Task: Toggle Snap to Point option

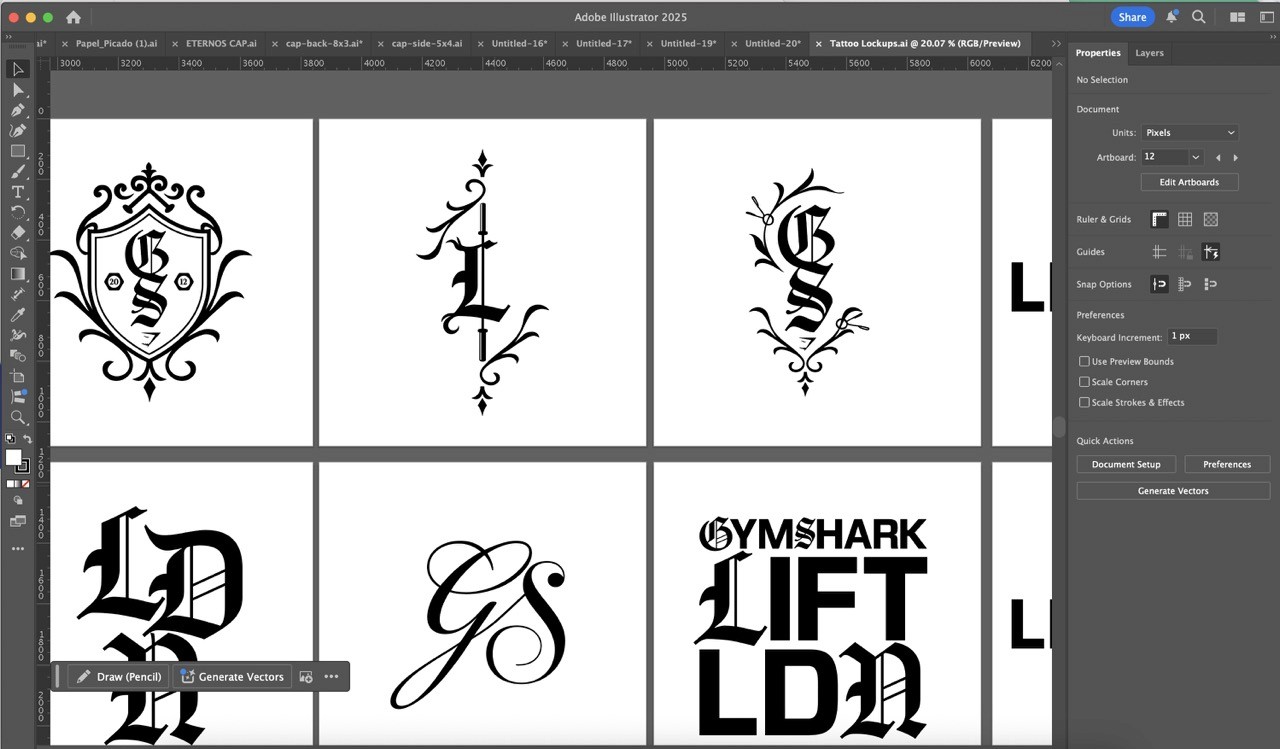Action: coord(1160,284)
